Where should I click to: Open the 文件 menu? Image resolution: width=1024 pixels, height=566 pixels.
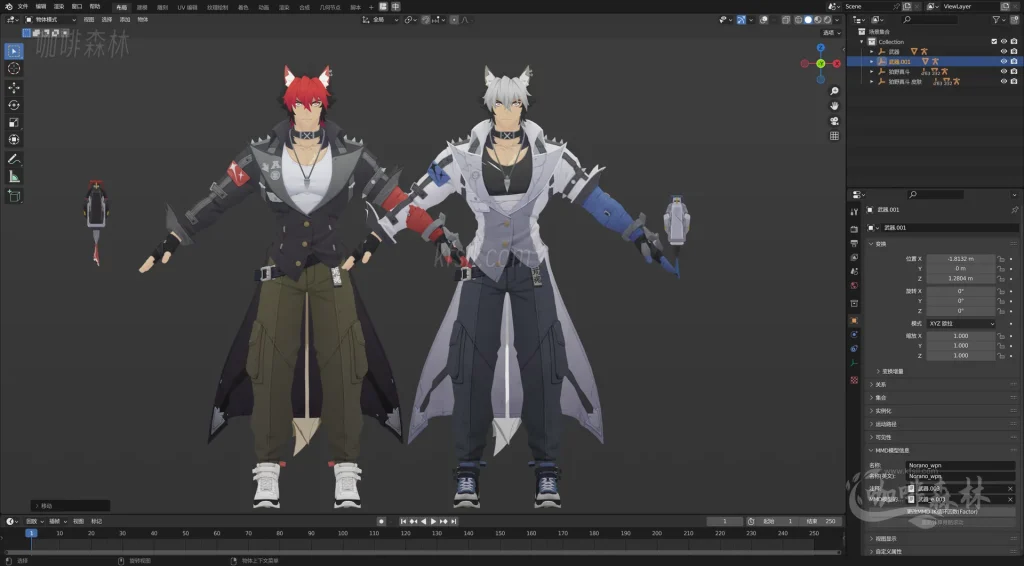pos(23,7)
